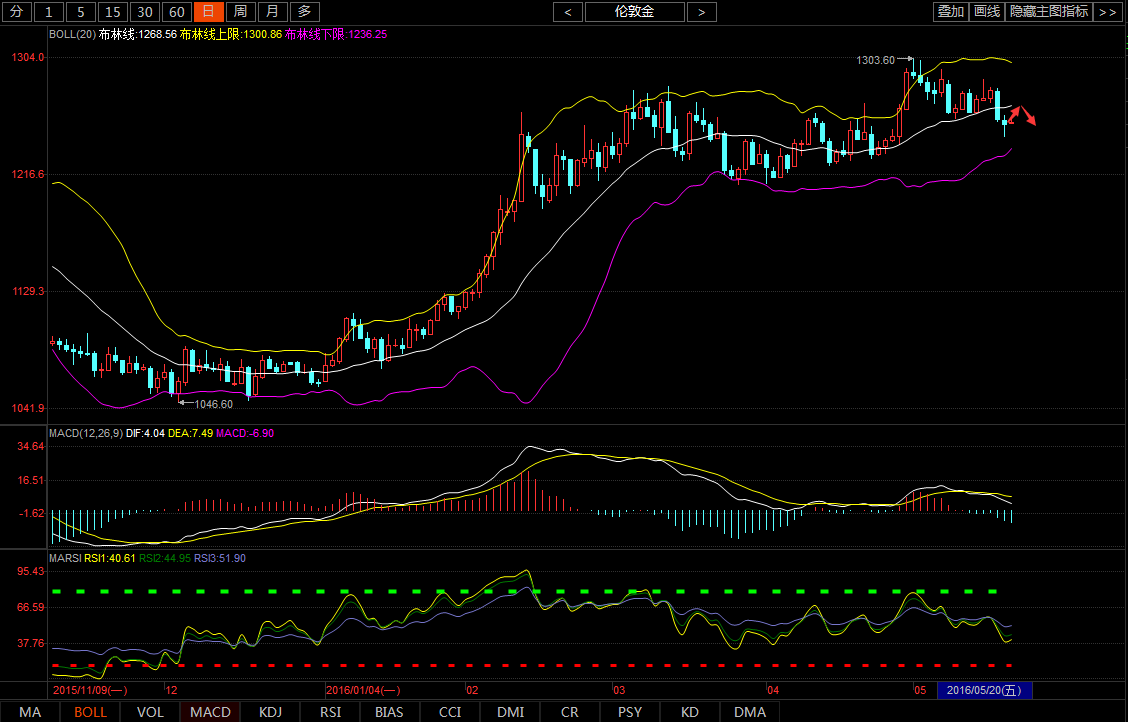Switch to the CCI indicator tab

tap(450, 712)
